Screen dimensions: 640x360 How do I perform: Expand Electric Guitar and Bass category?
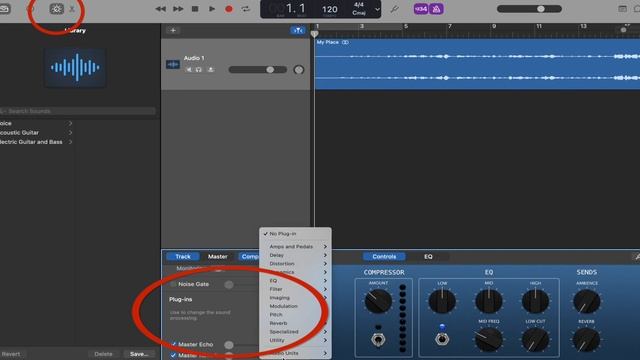(36, 142)
